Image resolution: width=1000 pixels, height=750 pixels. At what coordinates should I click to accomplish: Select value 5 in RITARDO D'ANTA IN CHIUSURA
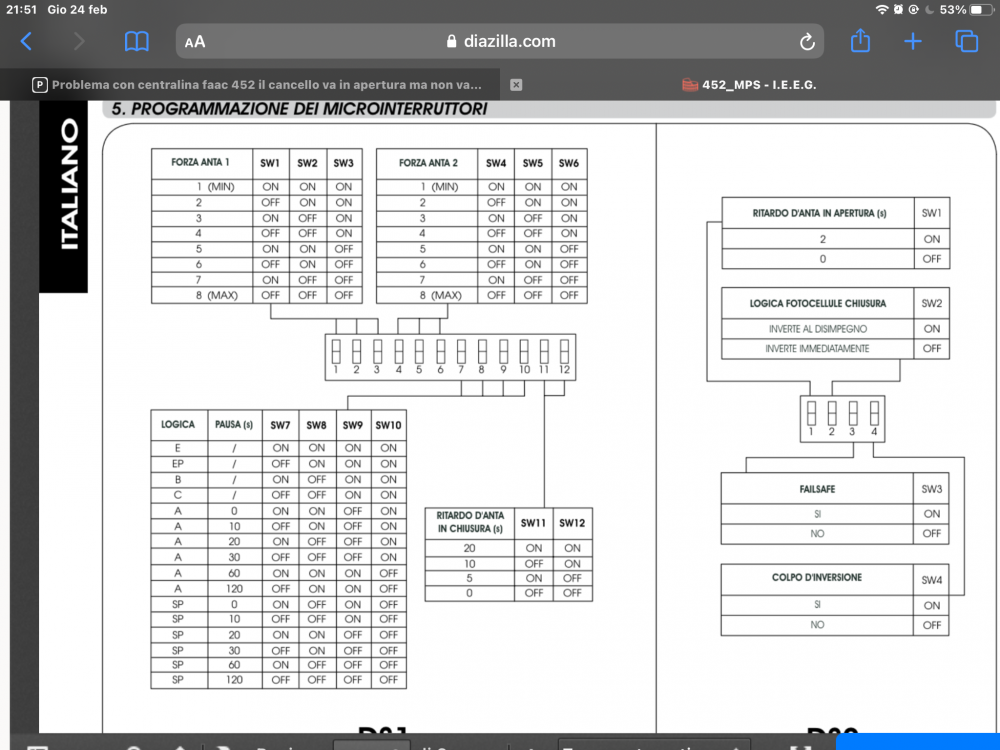[469, 578]
